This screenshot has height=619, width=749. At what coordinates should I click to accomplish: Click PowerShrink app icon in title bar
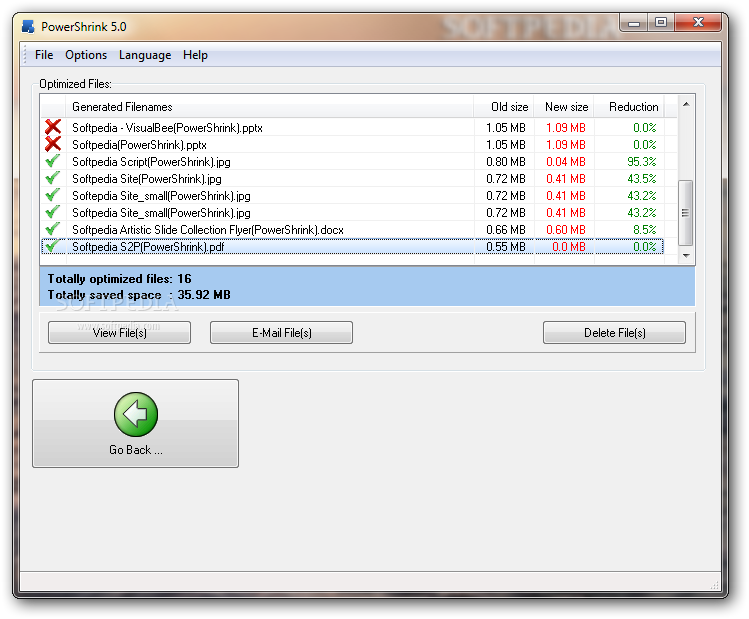coord(28,27)
